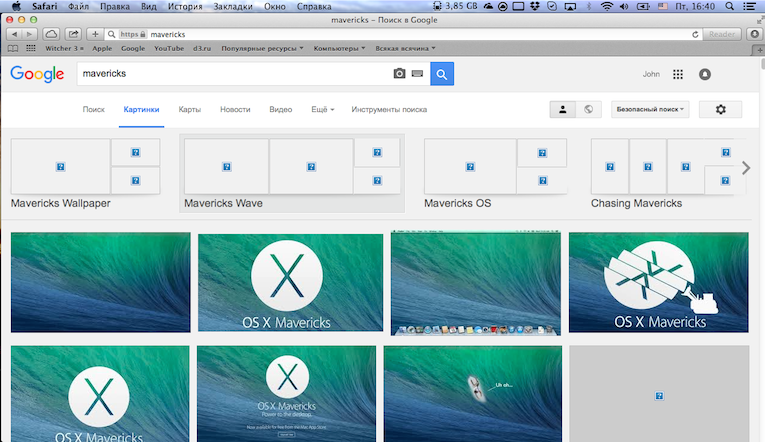This screenshot has width=765, height=442.
Task: Open the Safari application menu
Action: pos(44,6)
